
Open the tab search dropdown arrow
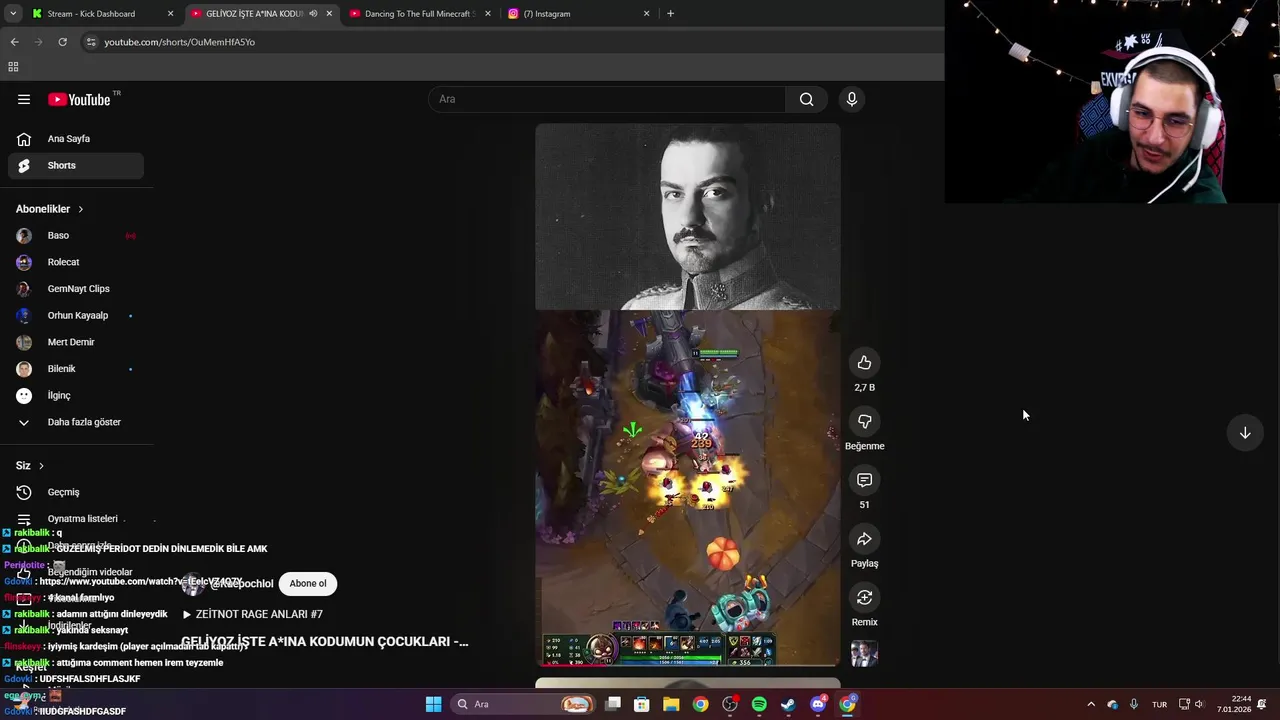(x=13, y=14)
